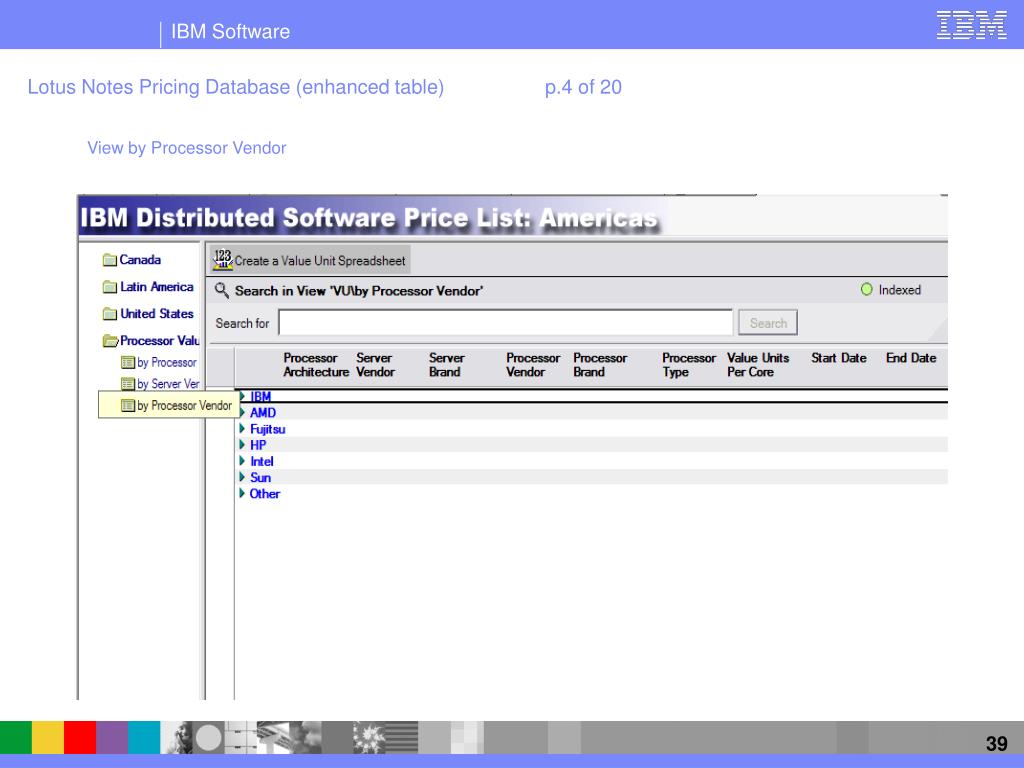Click the IBM logo in the header
The height and width of the screenshot is (768, 1024).
click(971, 25)
